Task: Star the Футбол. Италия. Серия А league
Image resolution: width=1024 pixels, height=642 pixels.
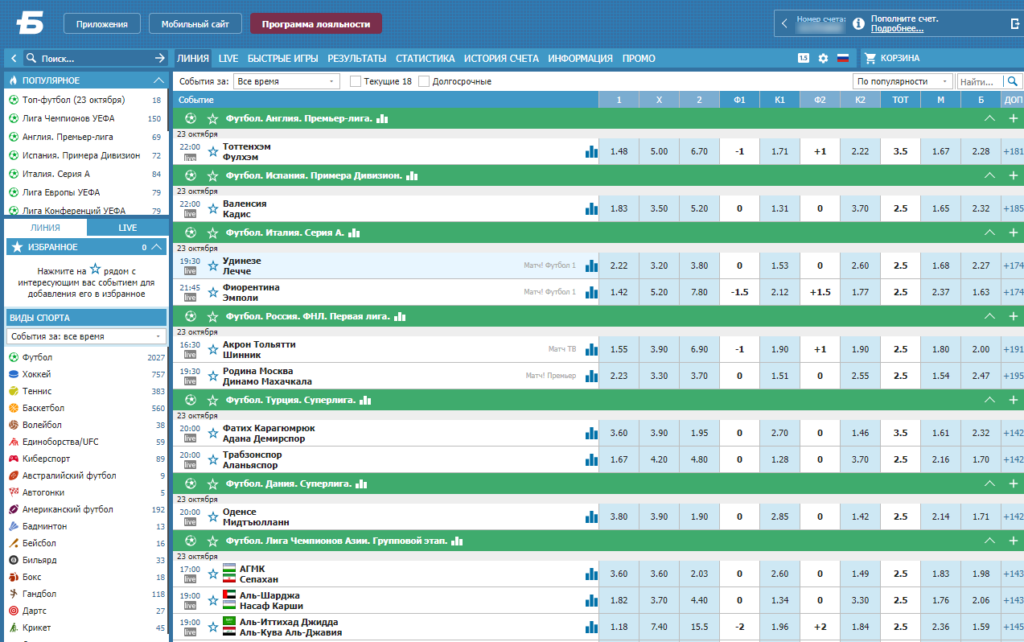Action: [212, 233]
